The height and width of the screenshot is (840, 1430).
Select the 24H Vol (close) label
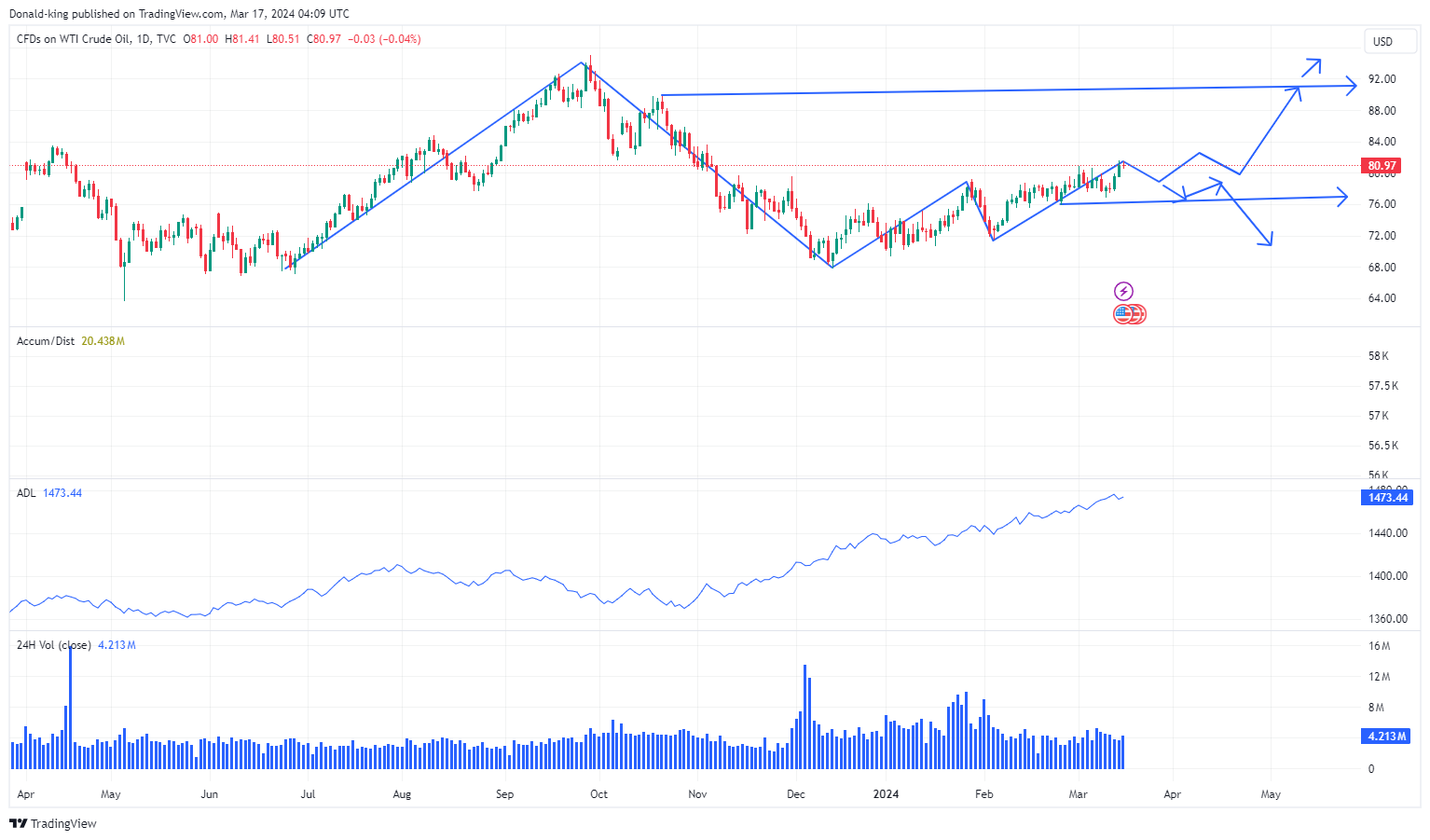[x=54, y=645]
